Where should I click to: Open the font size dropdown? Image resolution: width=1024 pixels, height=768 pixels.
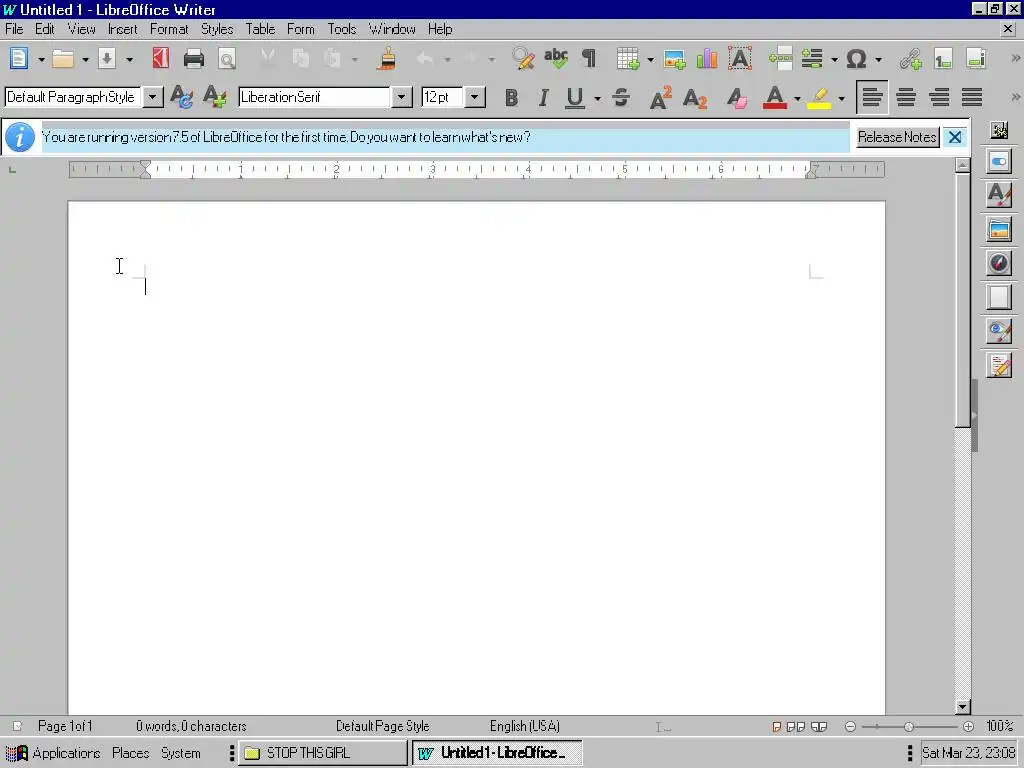(475, 97)
